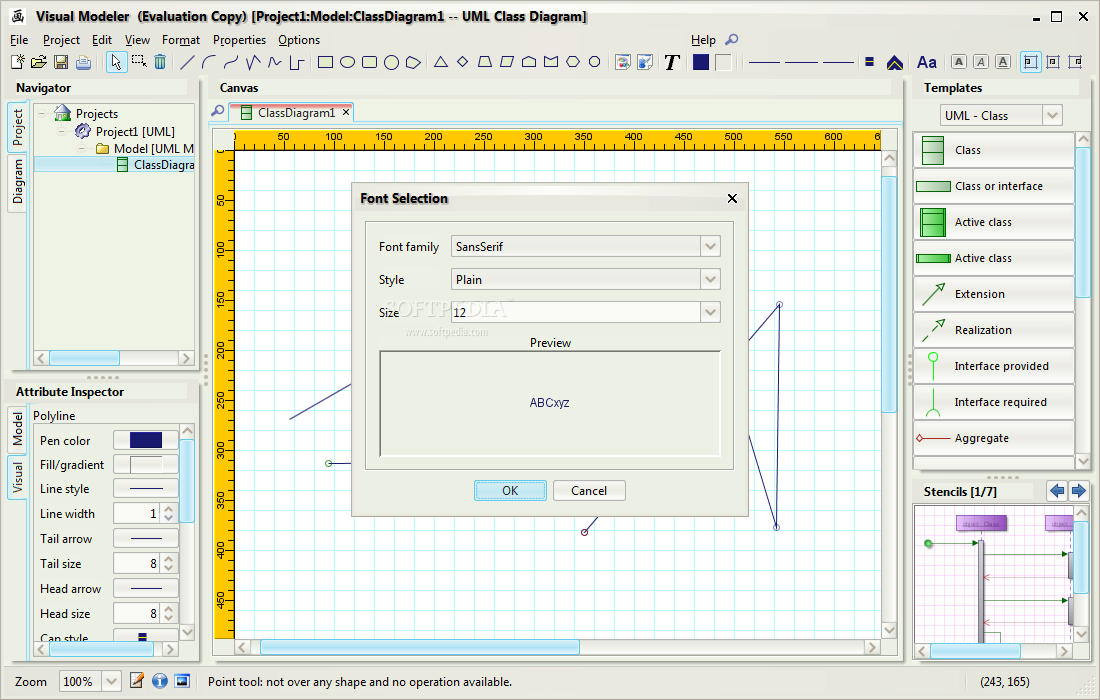Screen dimensions: 1100x700
Task: Select the S-curve drawing tool
Action: click(x=231, y=62)
